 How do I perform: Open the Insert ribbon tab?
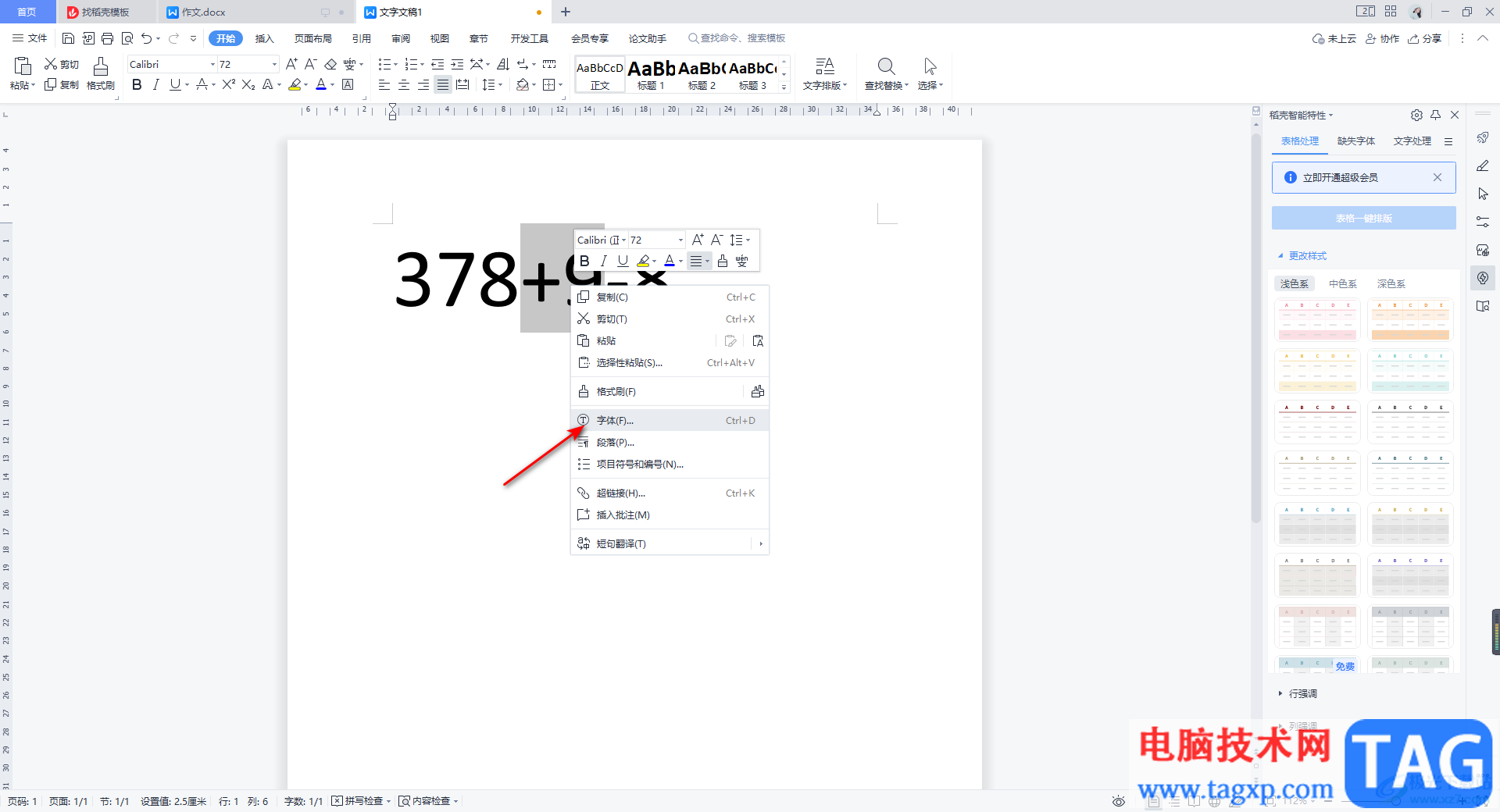tap(265, 38)
